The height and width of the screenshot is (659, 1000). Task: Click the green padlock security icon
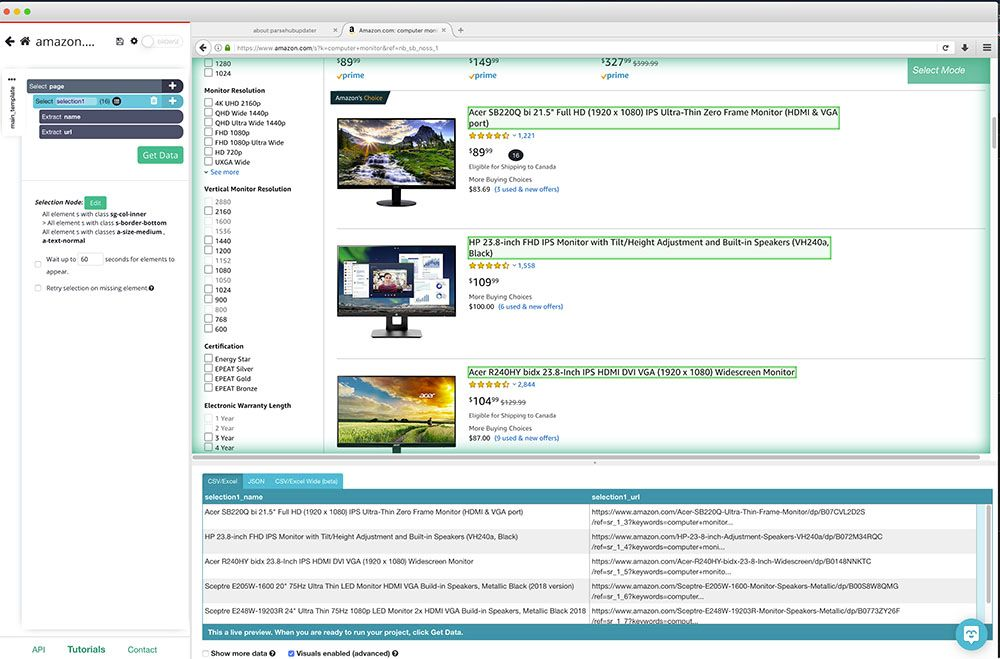(227, 48)
